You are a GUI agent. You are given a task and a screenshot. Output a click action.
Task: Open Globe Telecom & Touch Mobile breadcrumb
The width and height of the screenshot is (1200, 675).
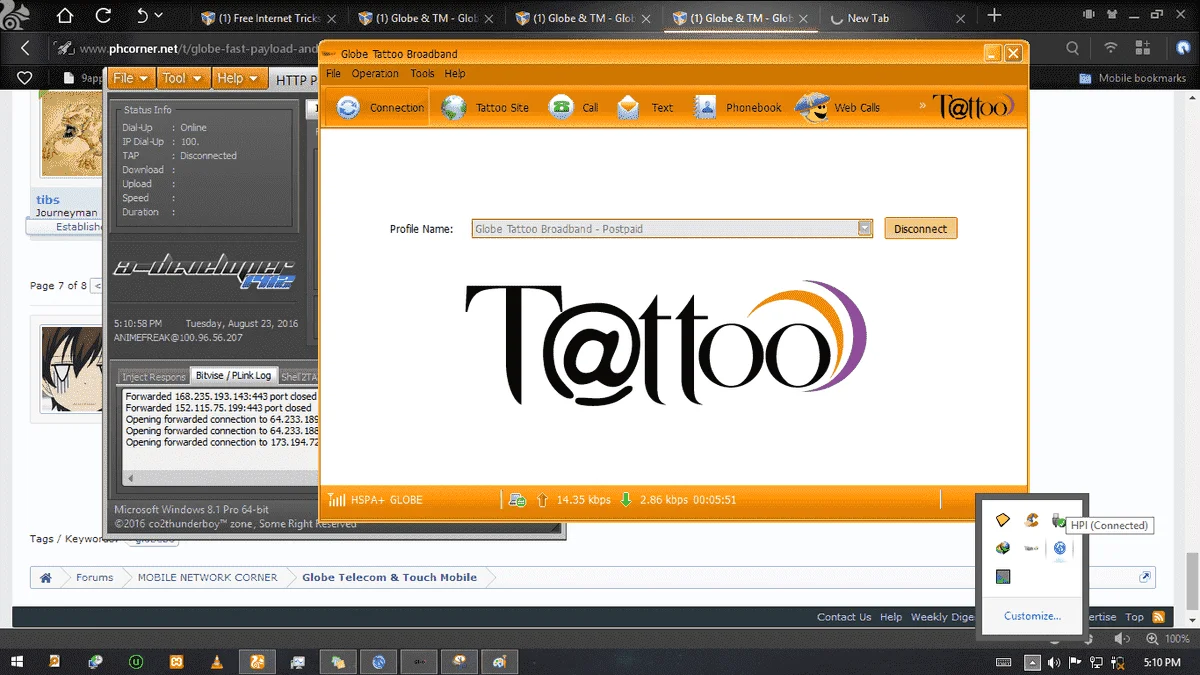[x=389, y=577]
